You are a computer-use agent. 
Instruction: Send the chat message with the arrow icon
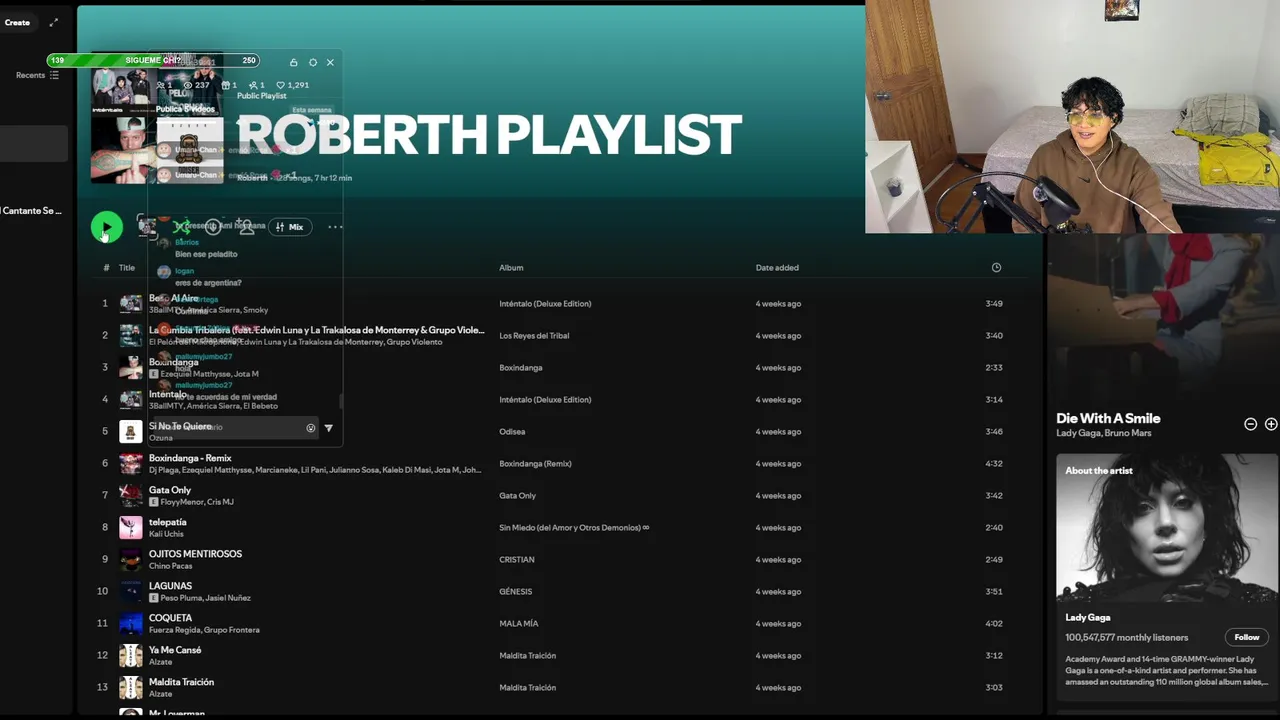point(328,428)
